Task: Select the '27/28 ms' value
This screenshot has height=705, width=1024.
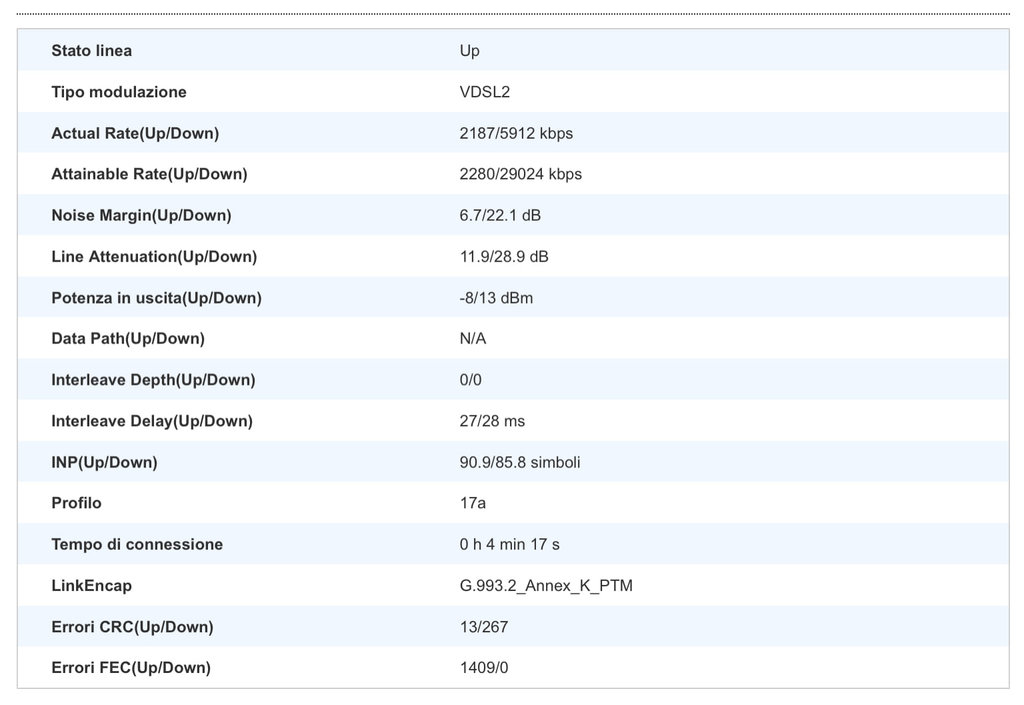Action: pyautogui.click(x=492, y=421)
